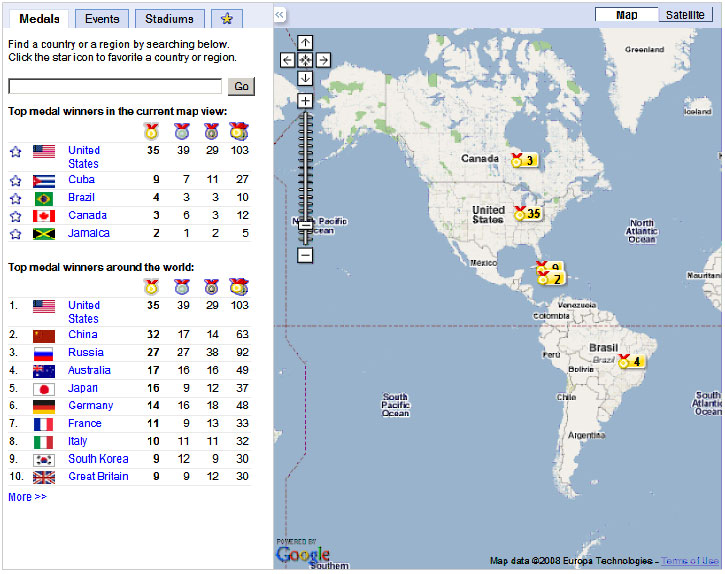The height and width of the screenshot is (574, 725).
Task: Switch map to Satellite view
Action: [x=685, y=15]
